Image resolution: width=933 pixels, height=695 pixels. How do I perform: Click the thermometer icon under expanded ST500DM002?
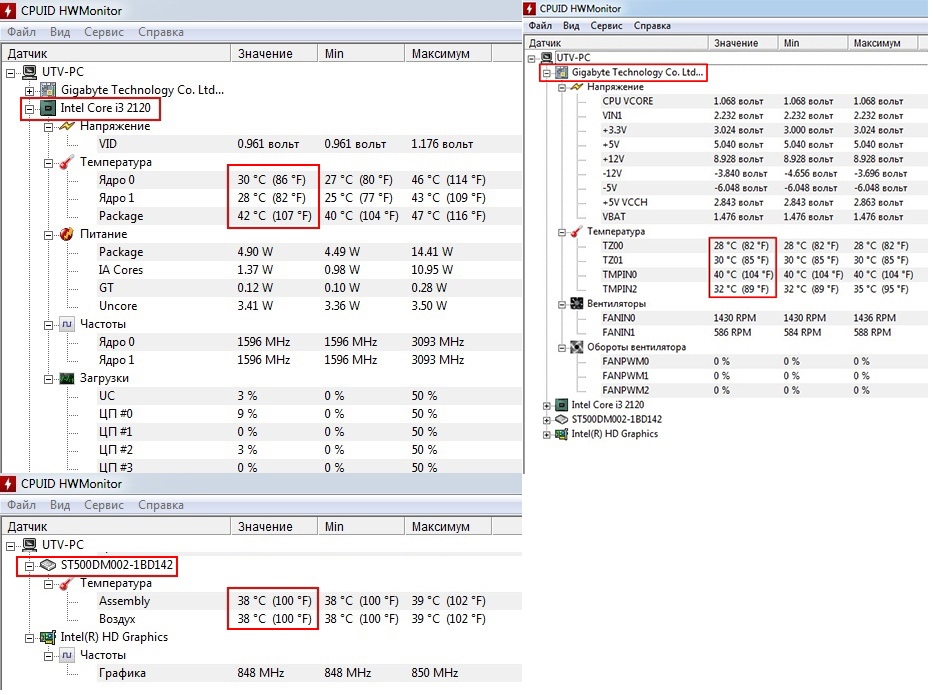pos(67,583)
